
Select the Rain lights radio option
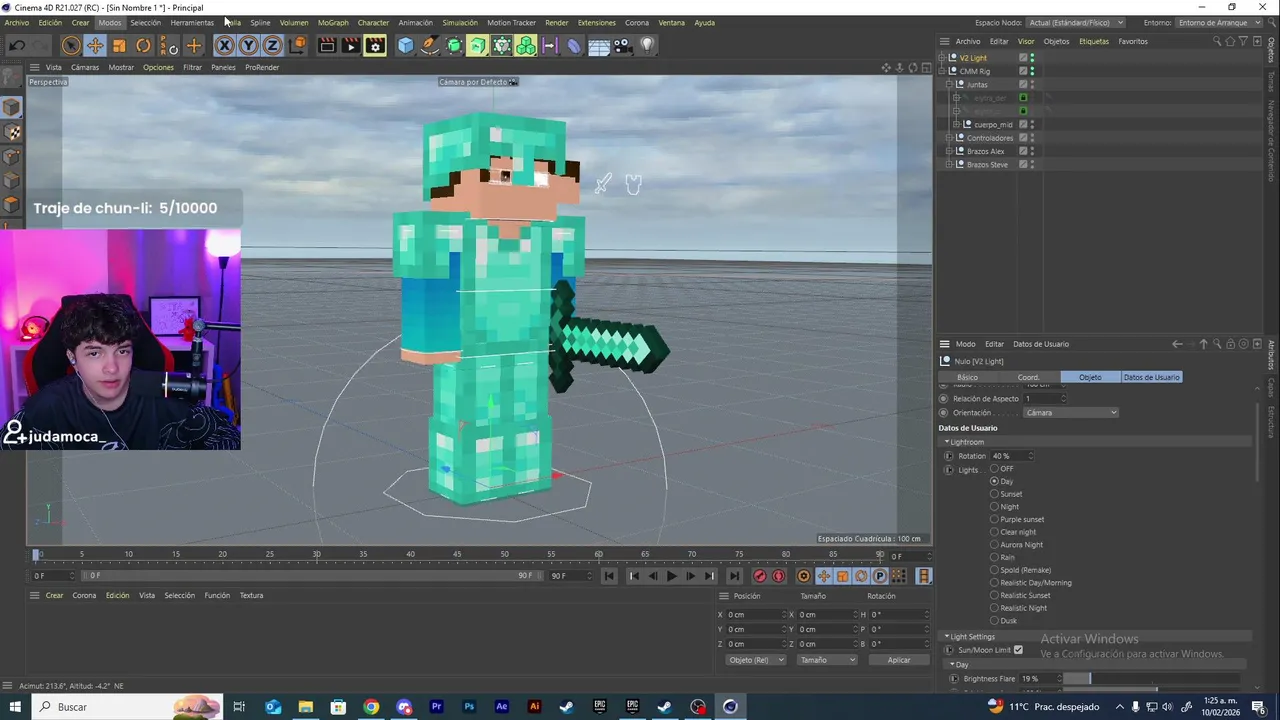(x=995, y=557)
